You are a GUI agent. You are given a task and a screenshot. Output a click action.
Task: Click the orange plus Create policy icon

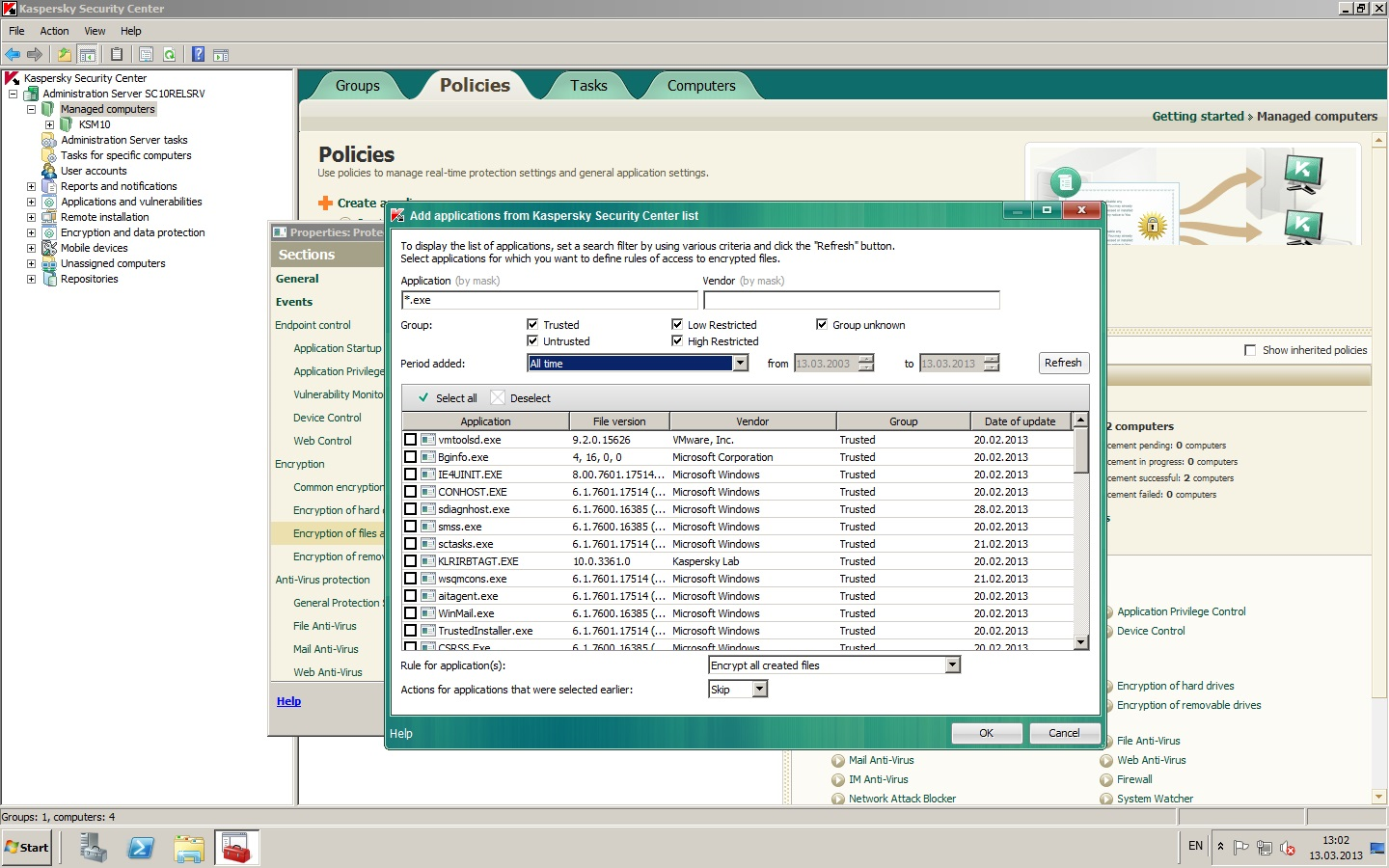326,203
